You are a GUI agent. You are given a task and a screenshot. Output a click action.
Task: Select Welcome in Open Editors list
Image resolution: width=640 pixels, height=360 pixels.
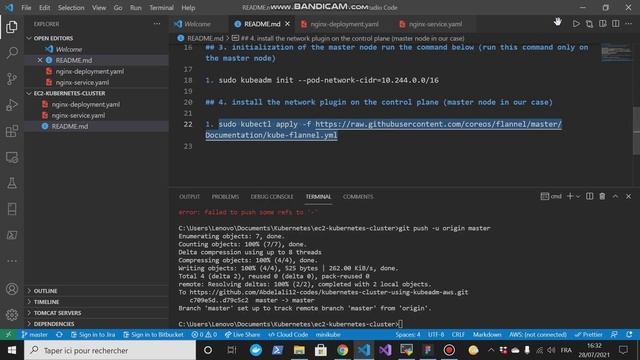click(69, 49)
